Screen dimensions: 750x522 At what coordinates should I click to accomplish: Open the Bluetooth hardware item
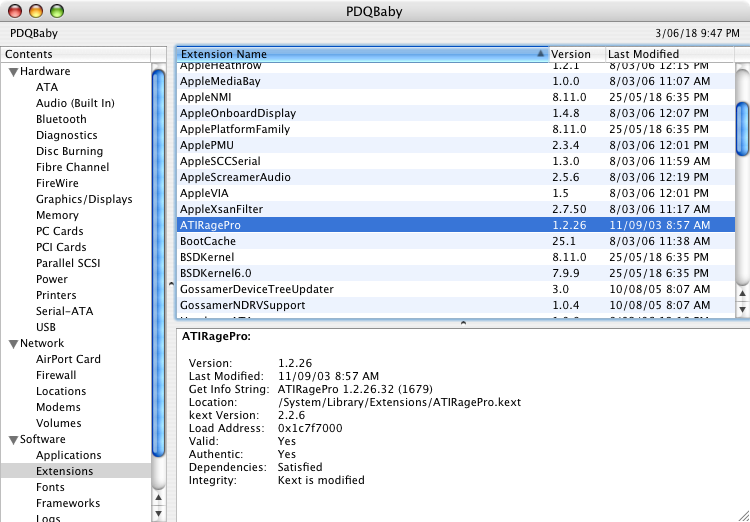(x=61, y=119)
